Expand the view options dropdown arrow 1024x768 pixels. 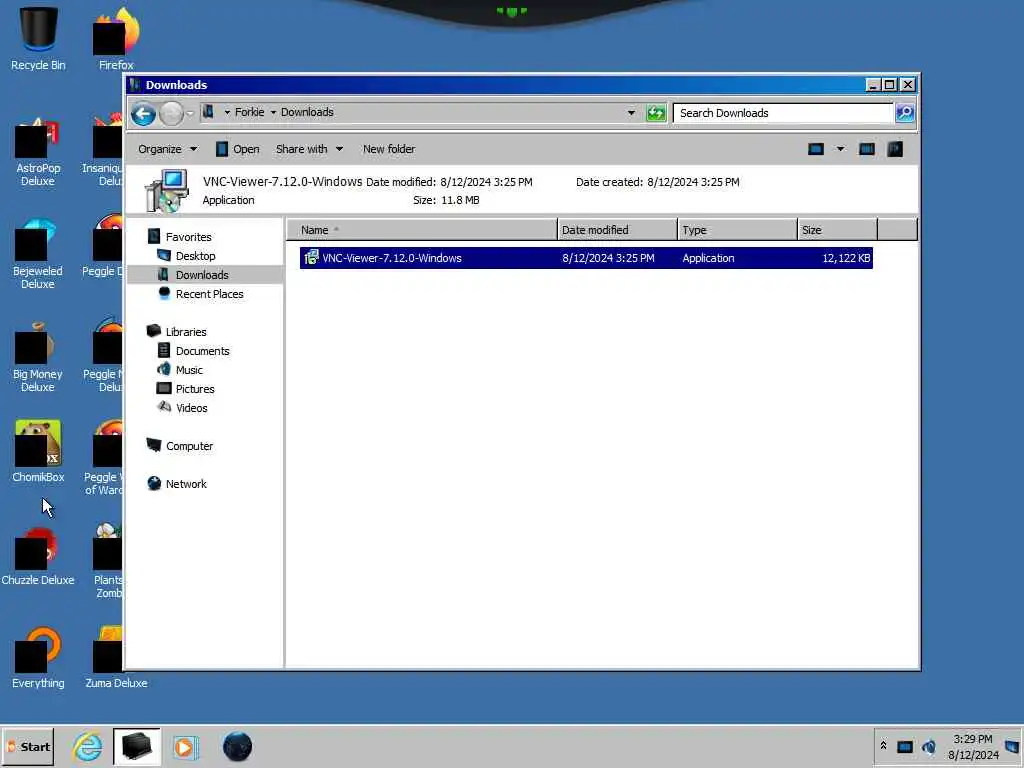point(840,149)
